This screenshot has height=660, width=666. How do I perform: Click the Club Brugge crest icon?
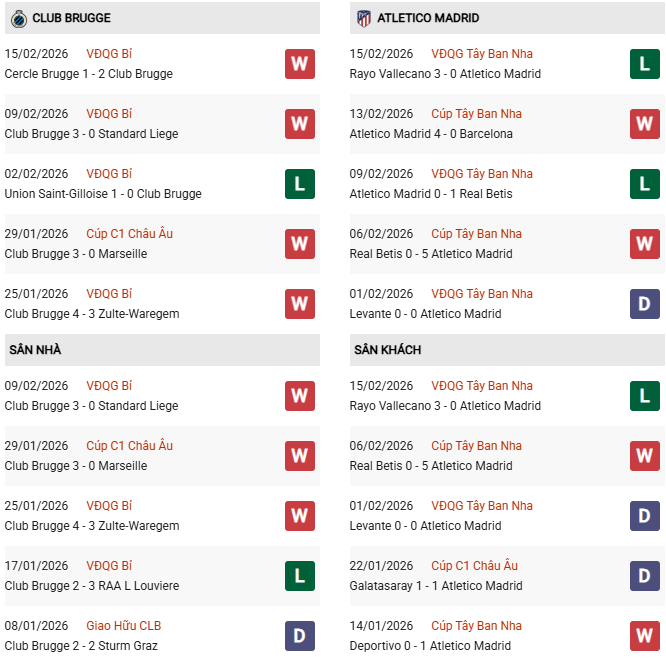point(18,18)
